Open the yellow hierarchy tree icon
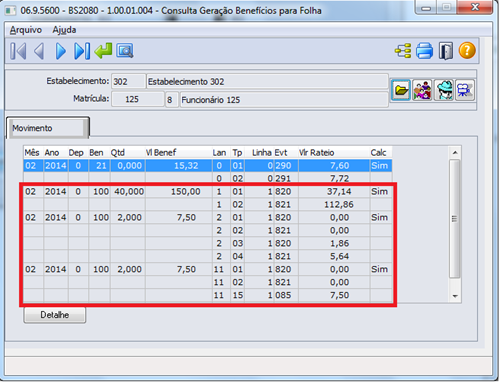This screenshot has height=382, width=500. point(403,51)
